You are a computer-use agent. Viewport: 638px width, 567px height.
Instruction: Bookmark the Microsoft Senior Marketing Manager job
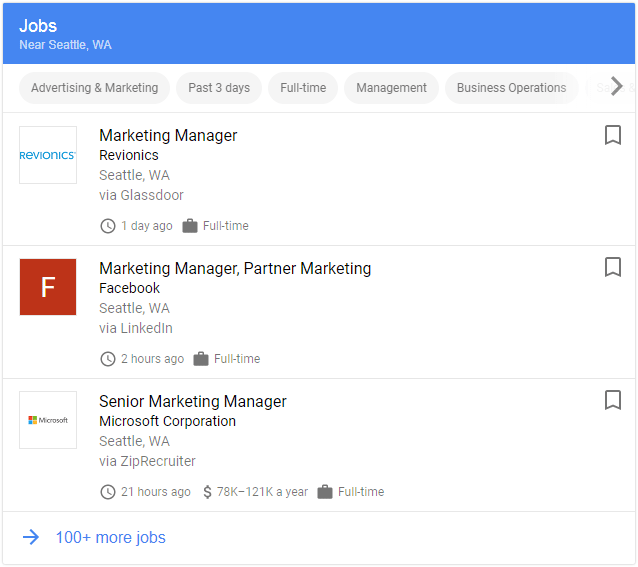[x=613, y=400]
